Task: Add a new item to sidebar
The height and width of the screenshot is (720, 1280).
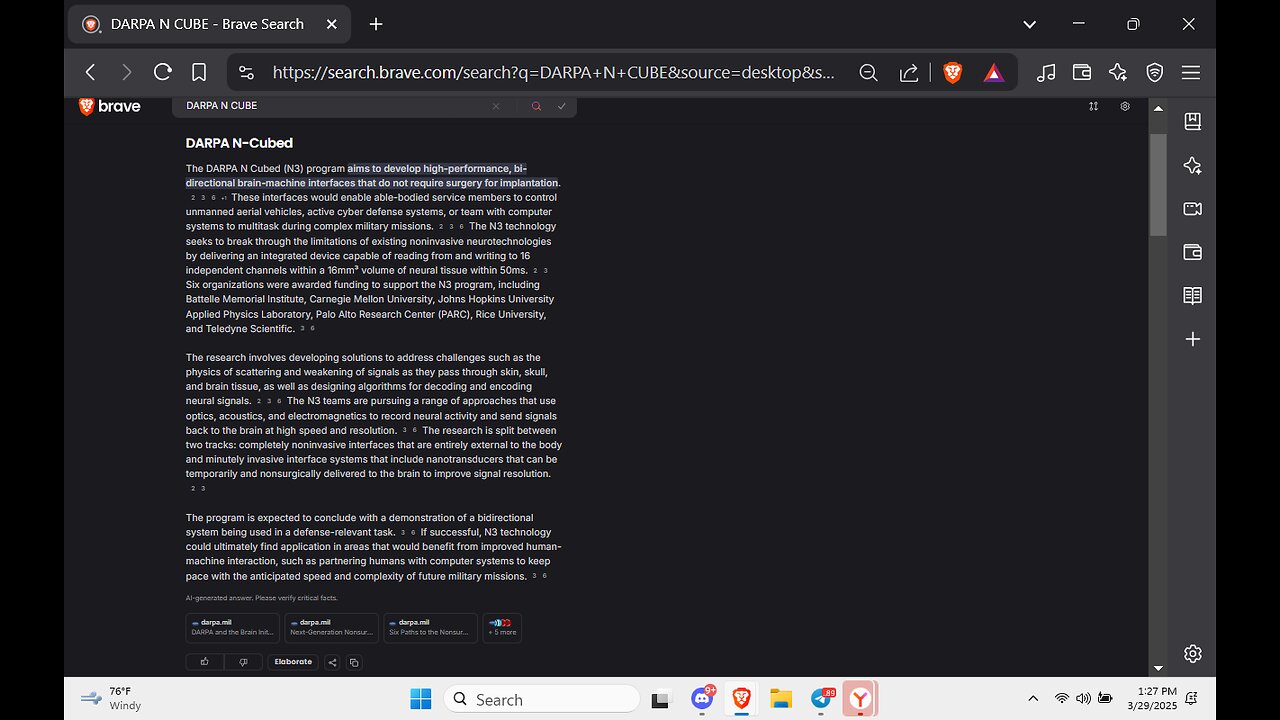Action: (x=1192, y=339)
